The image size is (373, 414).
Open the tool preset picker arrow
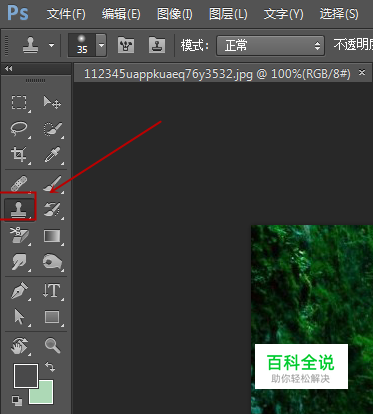coord(51,45)
